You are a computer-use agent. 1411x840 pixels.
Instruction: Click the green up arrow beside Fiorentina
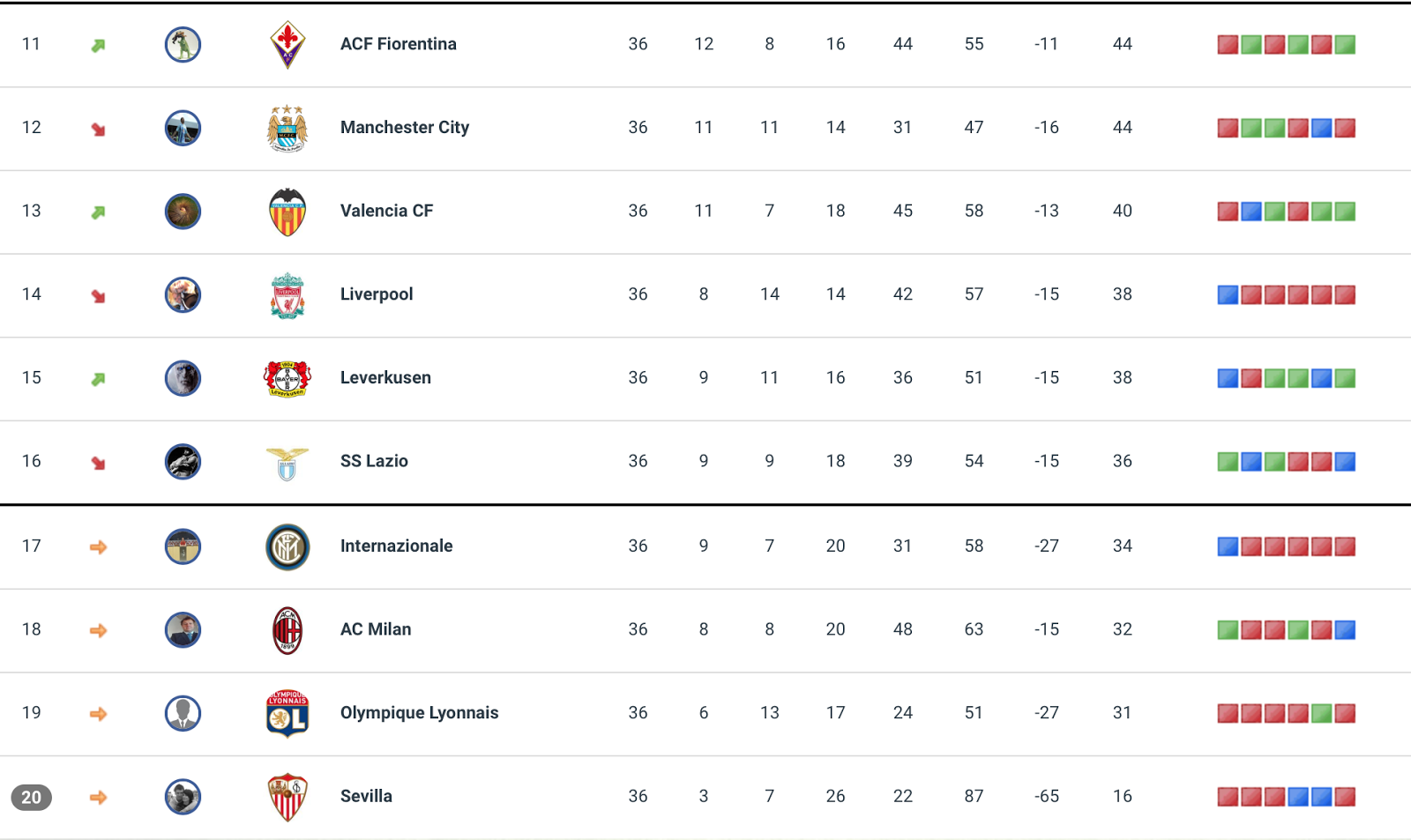click(98, 45)
